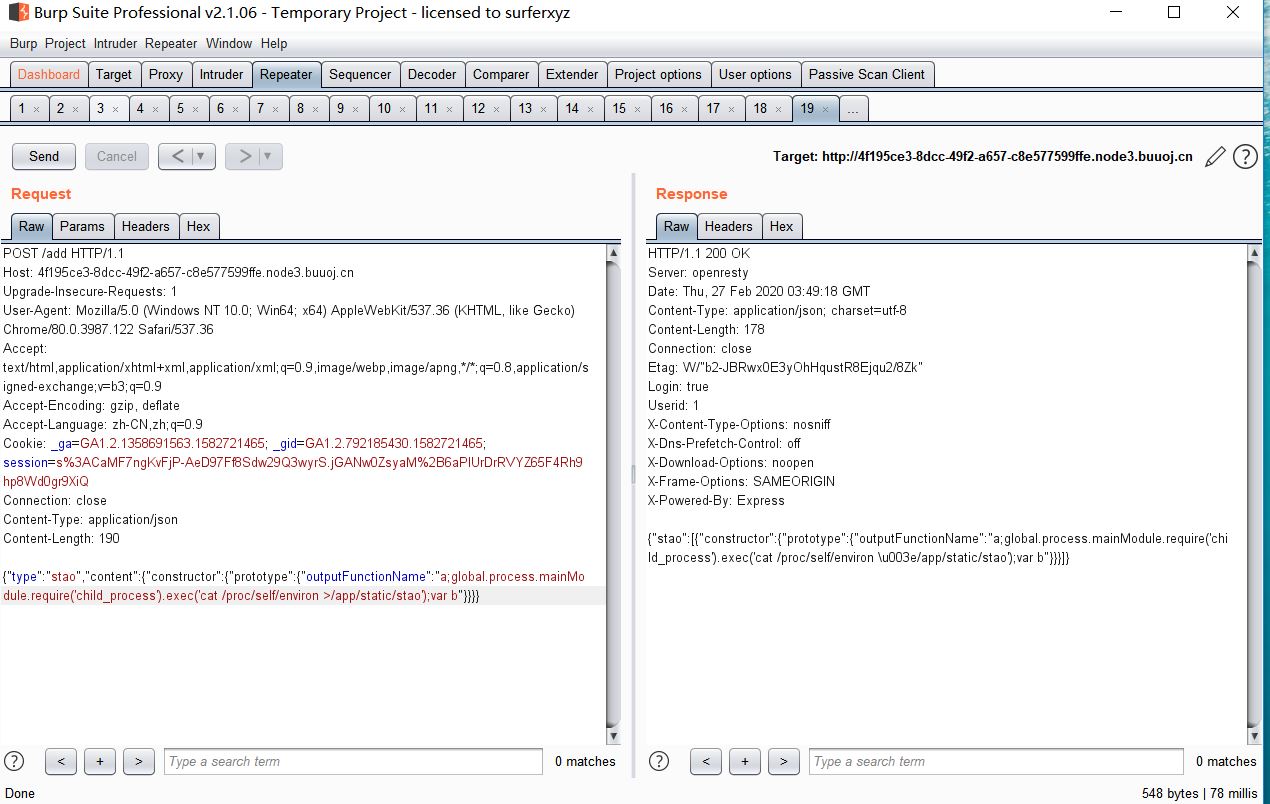Click scroll-down arrow of Response viewer scrollbar

pyautogui.click(x=1254, y=737)
